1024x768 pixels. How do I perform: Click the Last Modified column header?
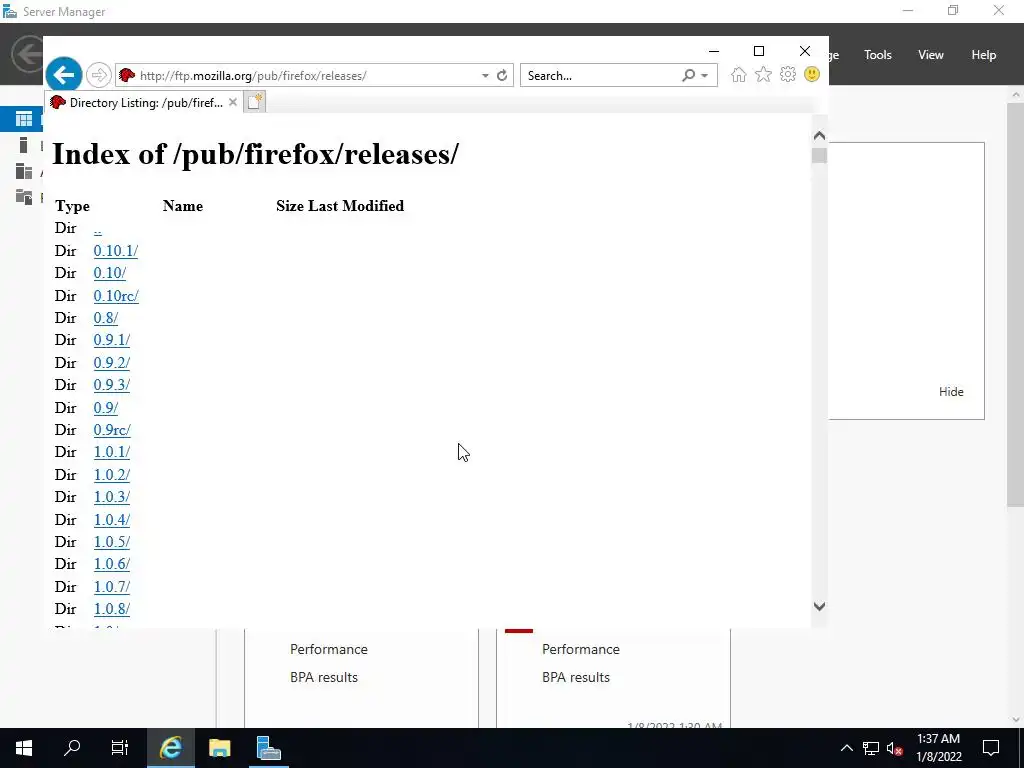(356, 206)
